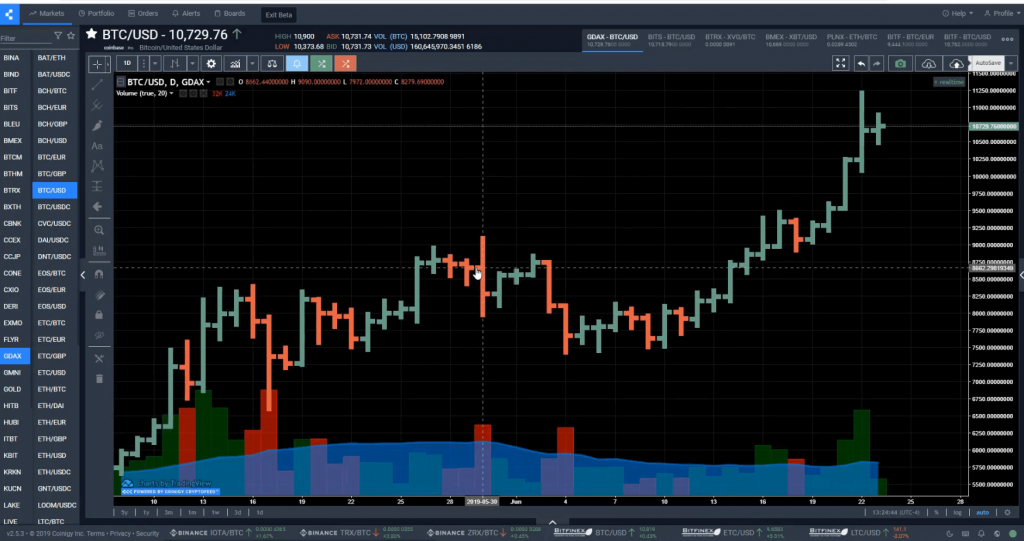Click the market Filter input field

25,38
